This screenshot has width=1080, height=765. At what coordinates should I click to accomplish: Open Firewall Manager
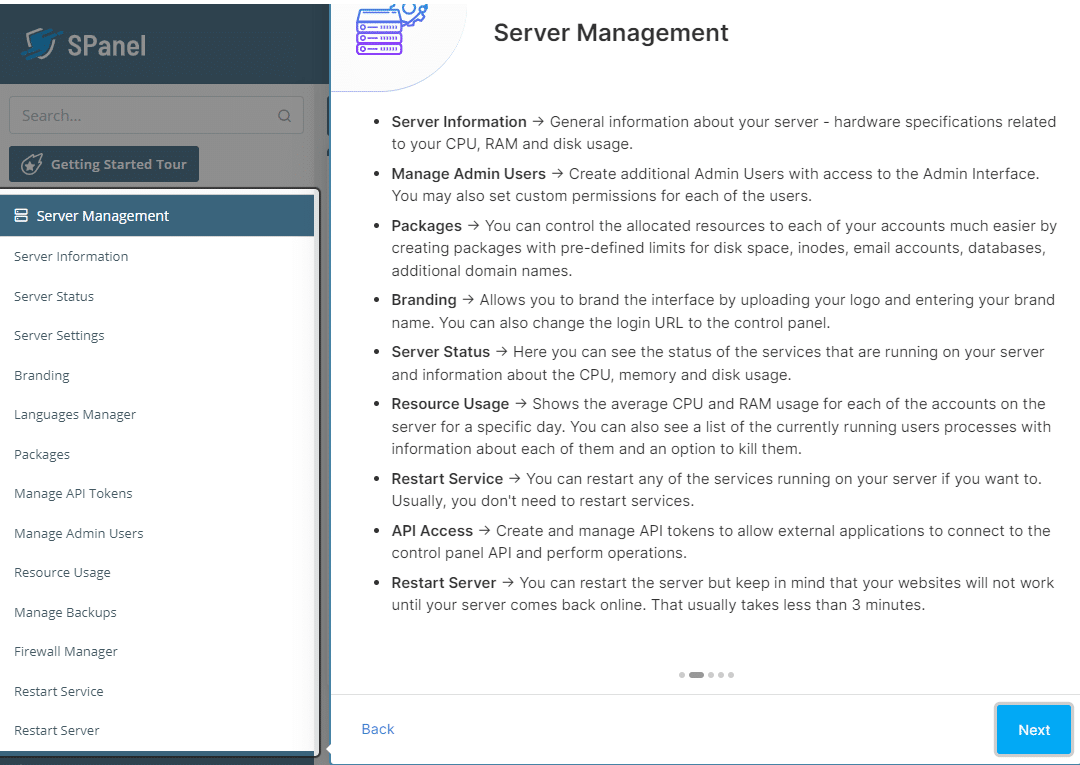click(66, 652)
